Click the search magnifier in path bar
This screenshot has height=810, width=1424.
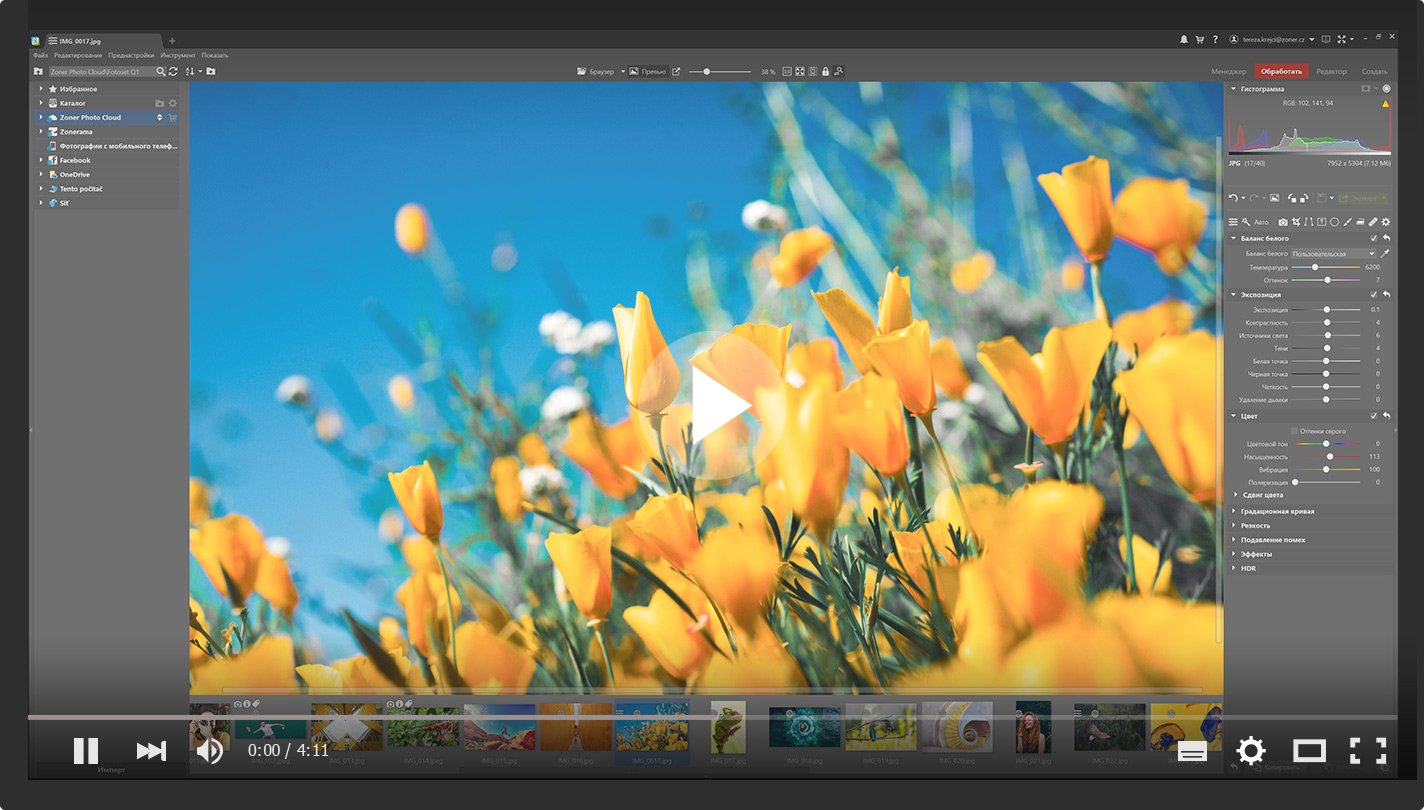tap(160, 72)
